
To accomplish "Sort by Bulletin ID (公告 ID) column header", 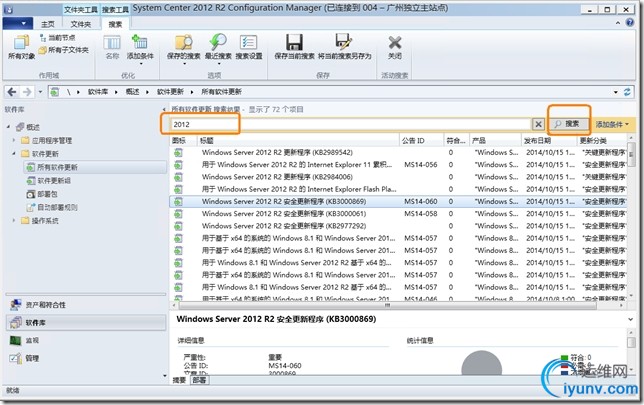I will tap(421, 140).
